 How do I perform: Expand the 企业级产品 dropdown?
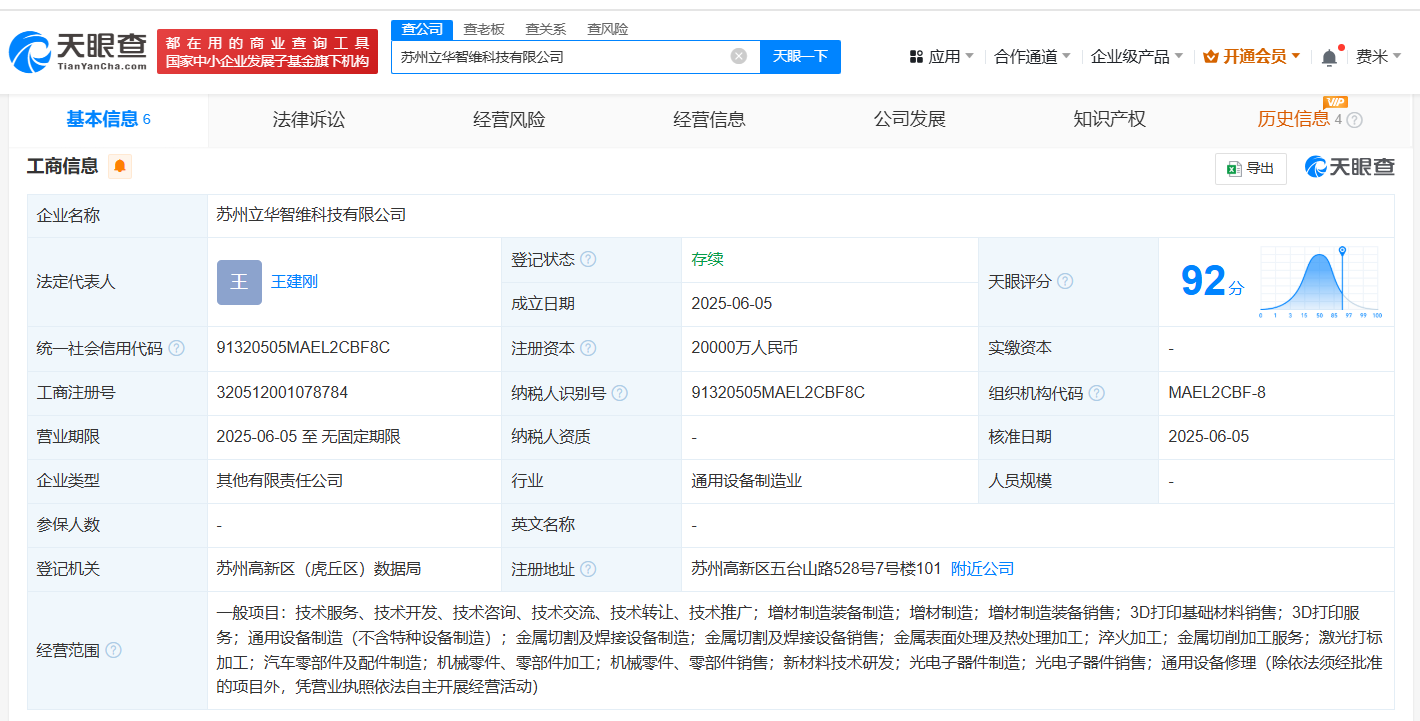tap(1136, 57)
